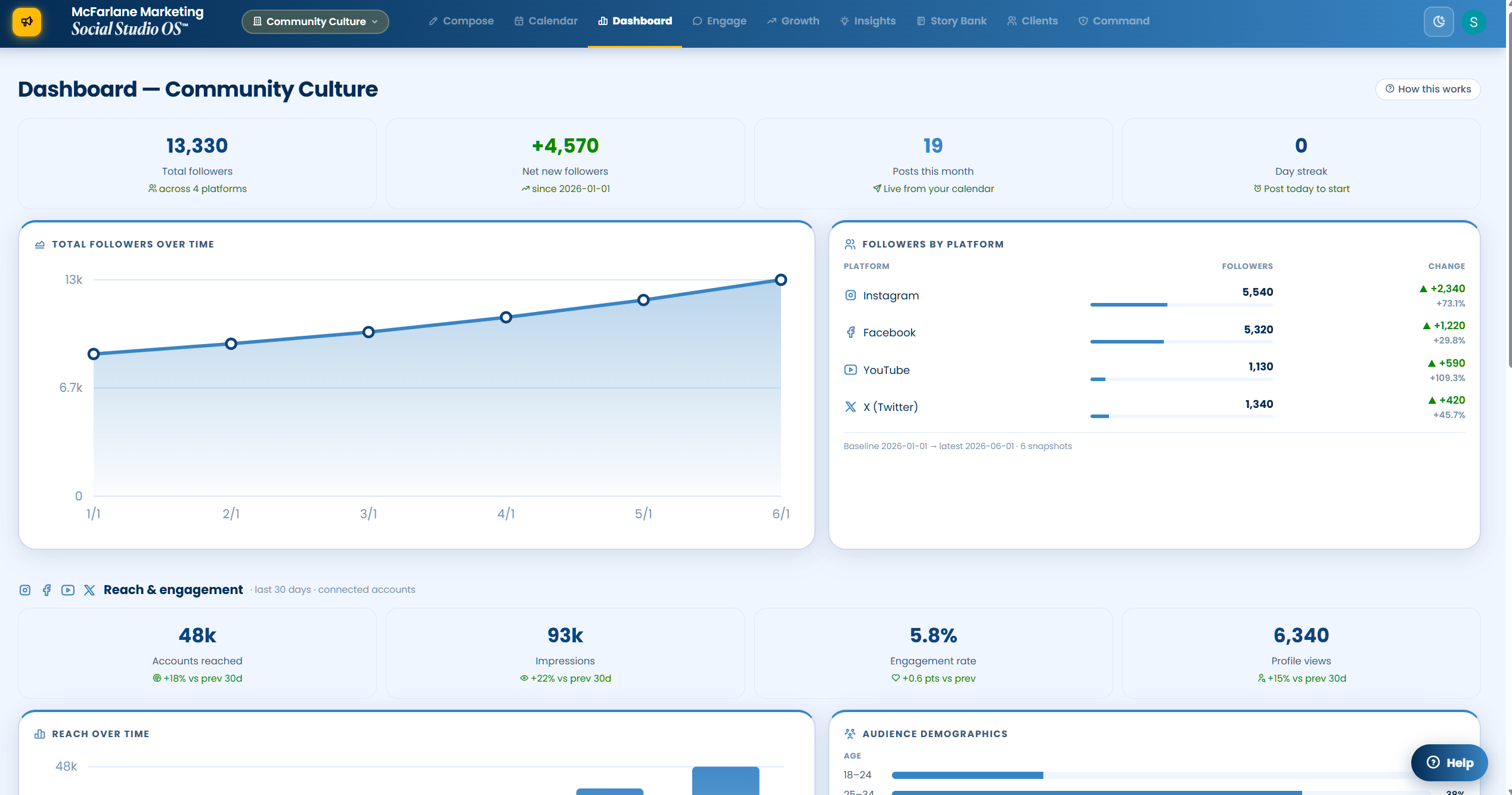Click the 5.8% Engagement rate card
The width and height of the screenshot is (1512, 795).
click(933, 653)
